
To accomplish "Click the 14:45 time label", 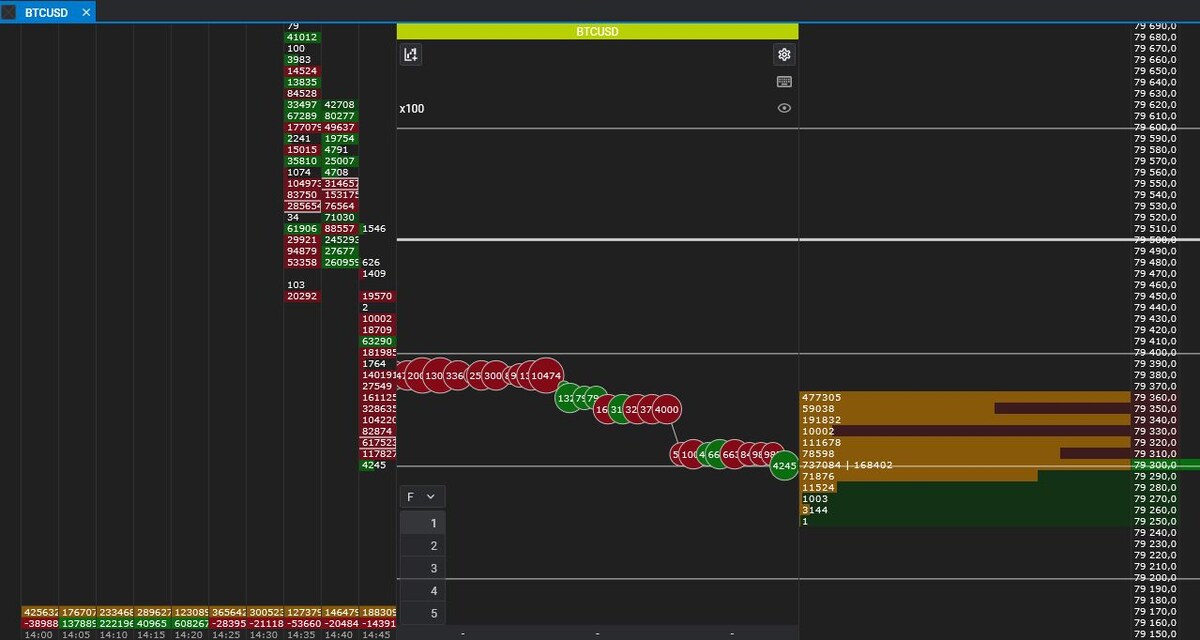I will coord(376,635).
